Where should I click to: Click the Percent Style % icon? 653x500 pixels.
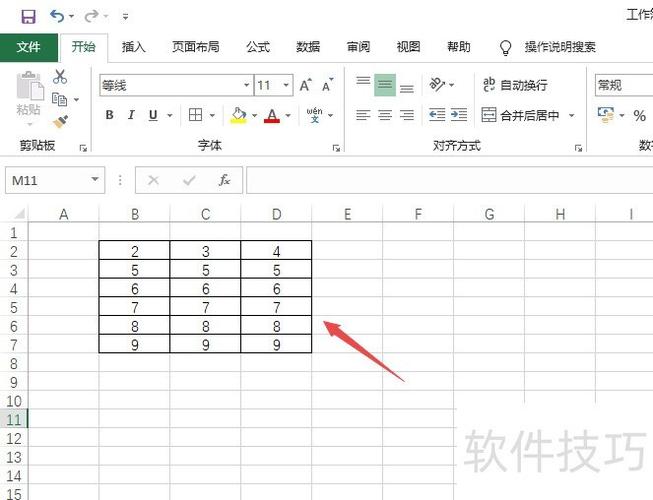[x=639, y=115]
